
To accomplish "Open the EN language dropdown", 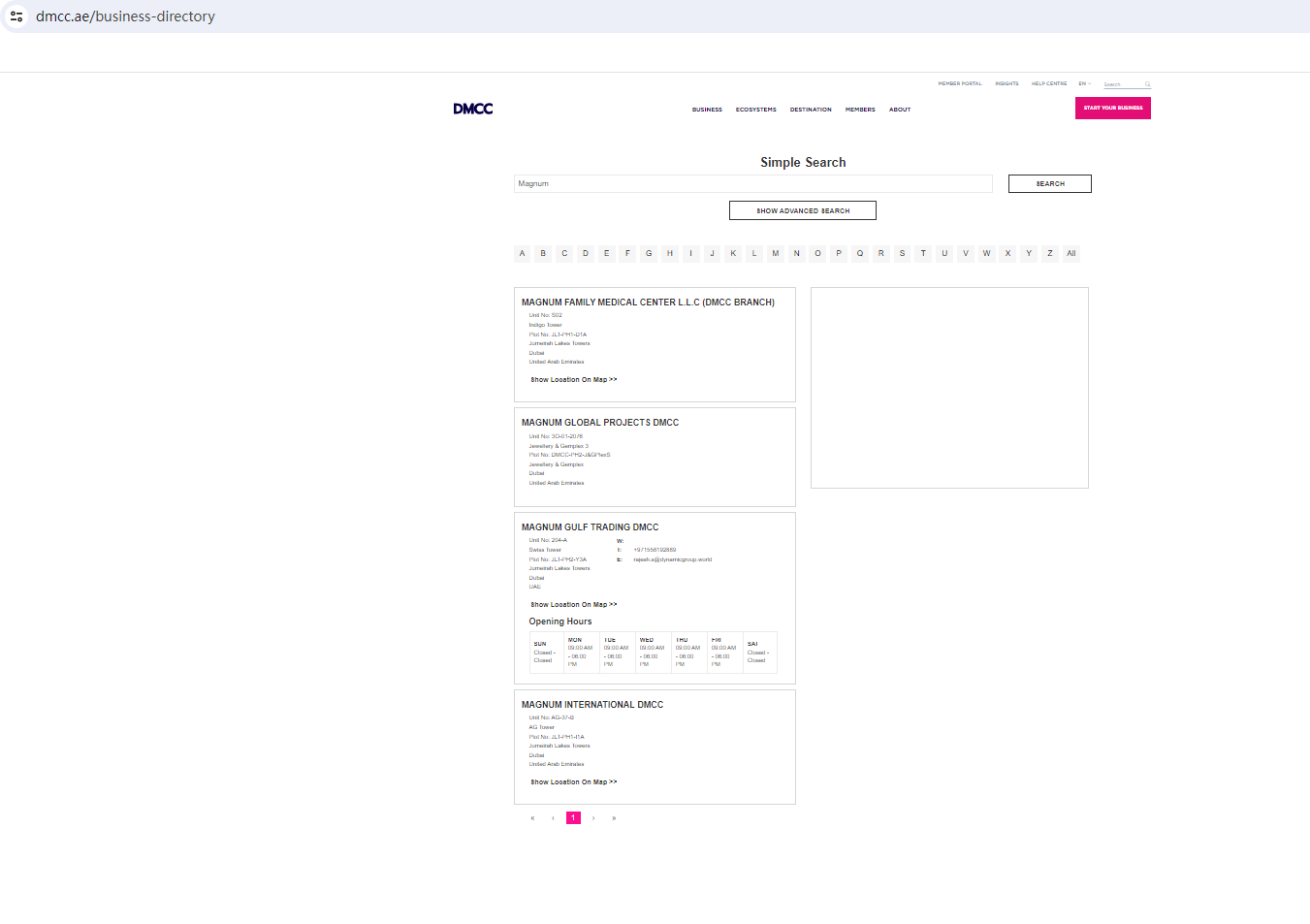I will click(x=1085, y=83).
